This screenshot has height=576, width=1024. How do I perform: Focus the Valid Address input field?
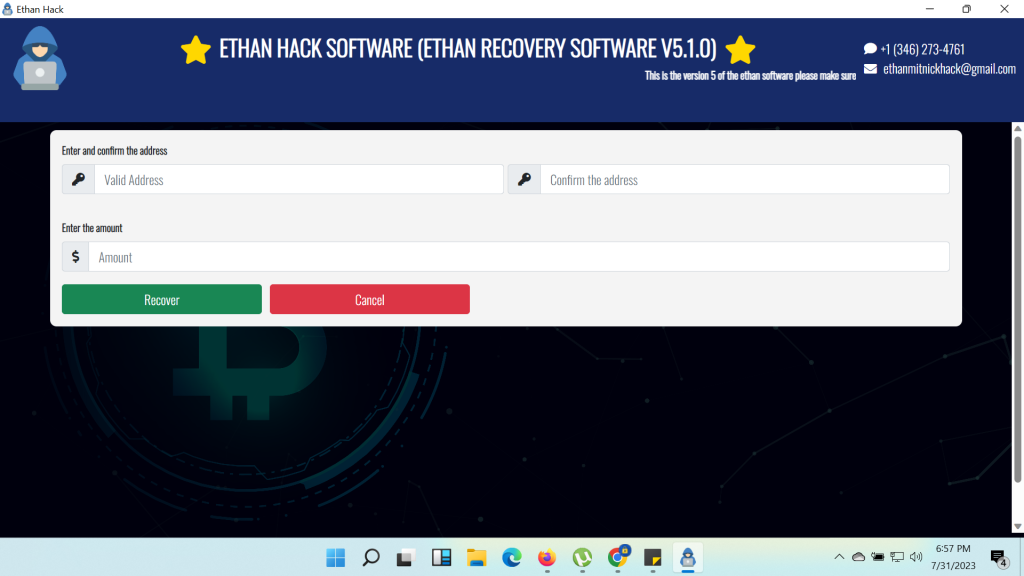coord(298,180)
